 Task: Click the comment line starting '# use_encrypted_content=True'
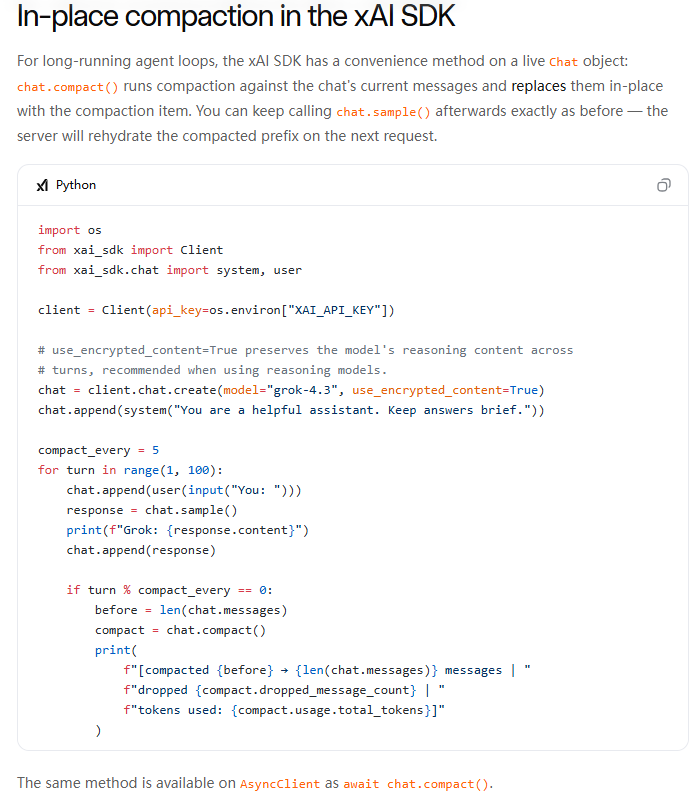pyautogui.click(x=306, y=350)
